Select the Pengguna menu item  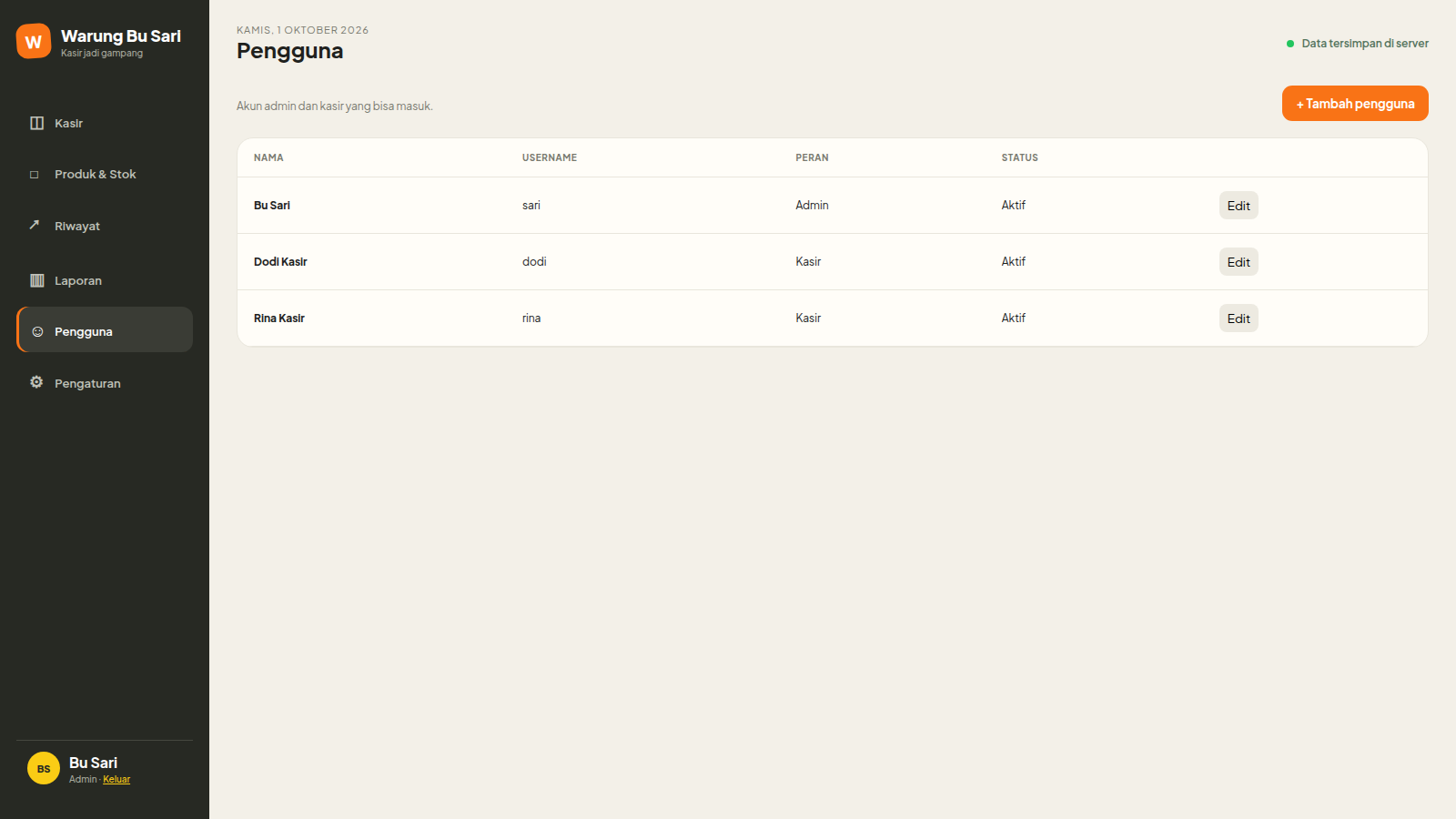pyautogui.click(x=105, y=329)
